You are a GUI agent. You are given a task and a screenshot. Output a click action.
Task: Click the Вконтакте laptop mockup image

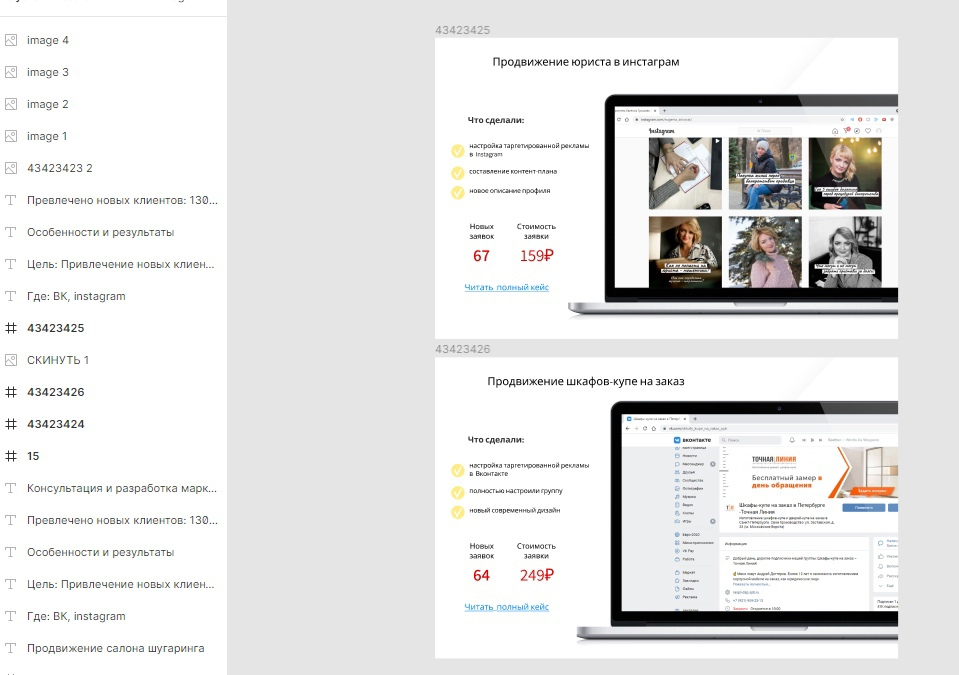coord(737,521)
